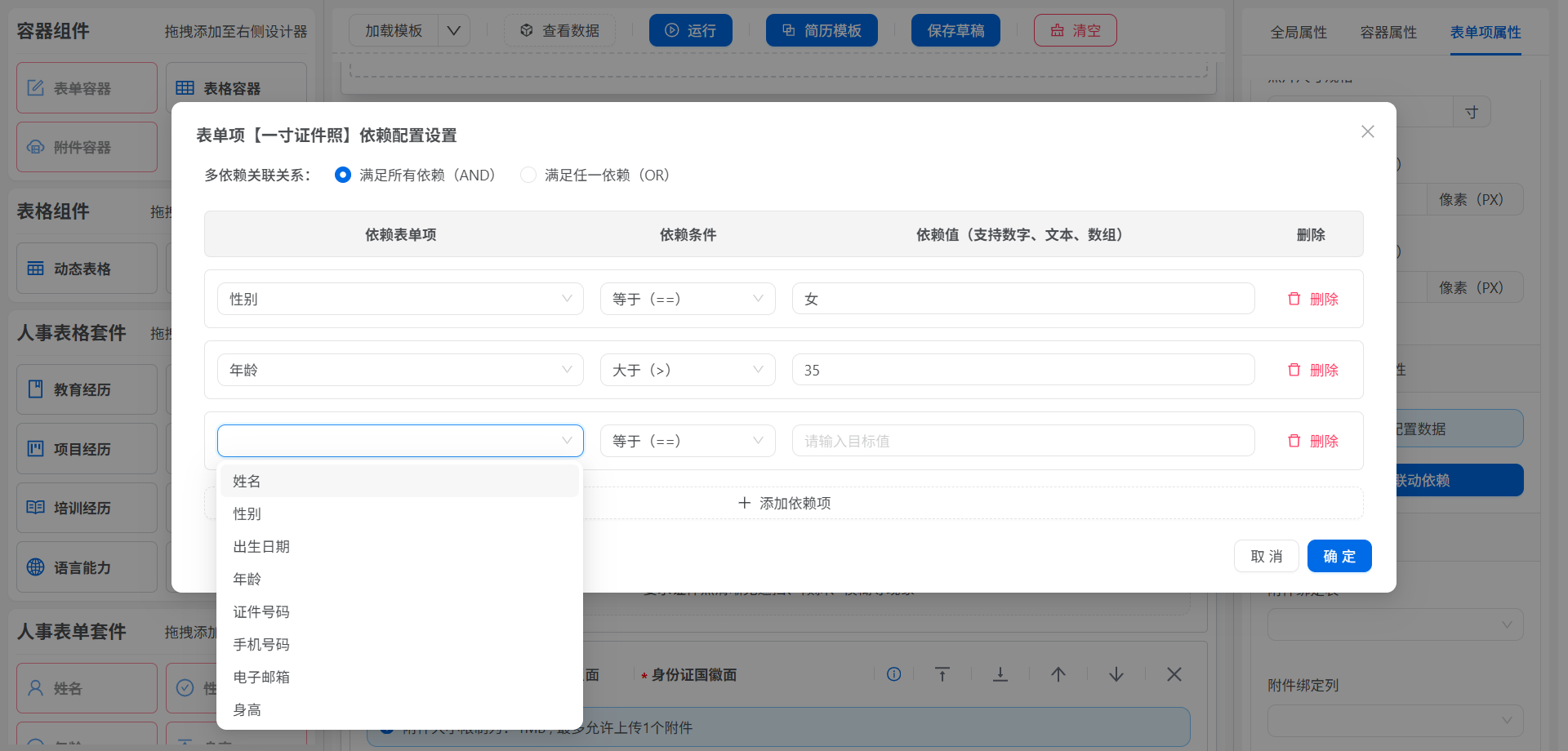The height and width of the screenshot is (751, 1568).
Task: Delete the 性别 dependency row
Action: 1312,300
